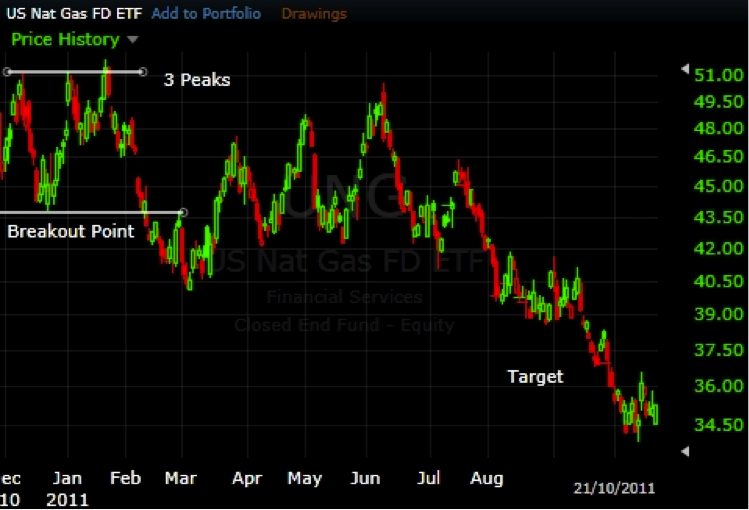Select the Price History label
The height and width of the screenshot is (510, 749).
(65, 40)
